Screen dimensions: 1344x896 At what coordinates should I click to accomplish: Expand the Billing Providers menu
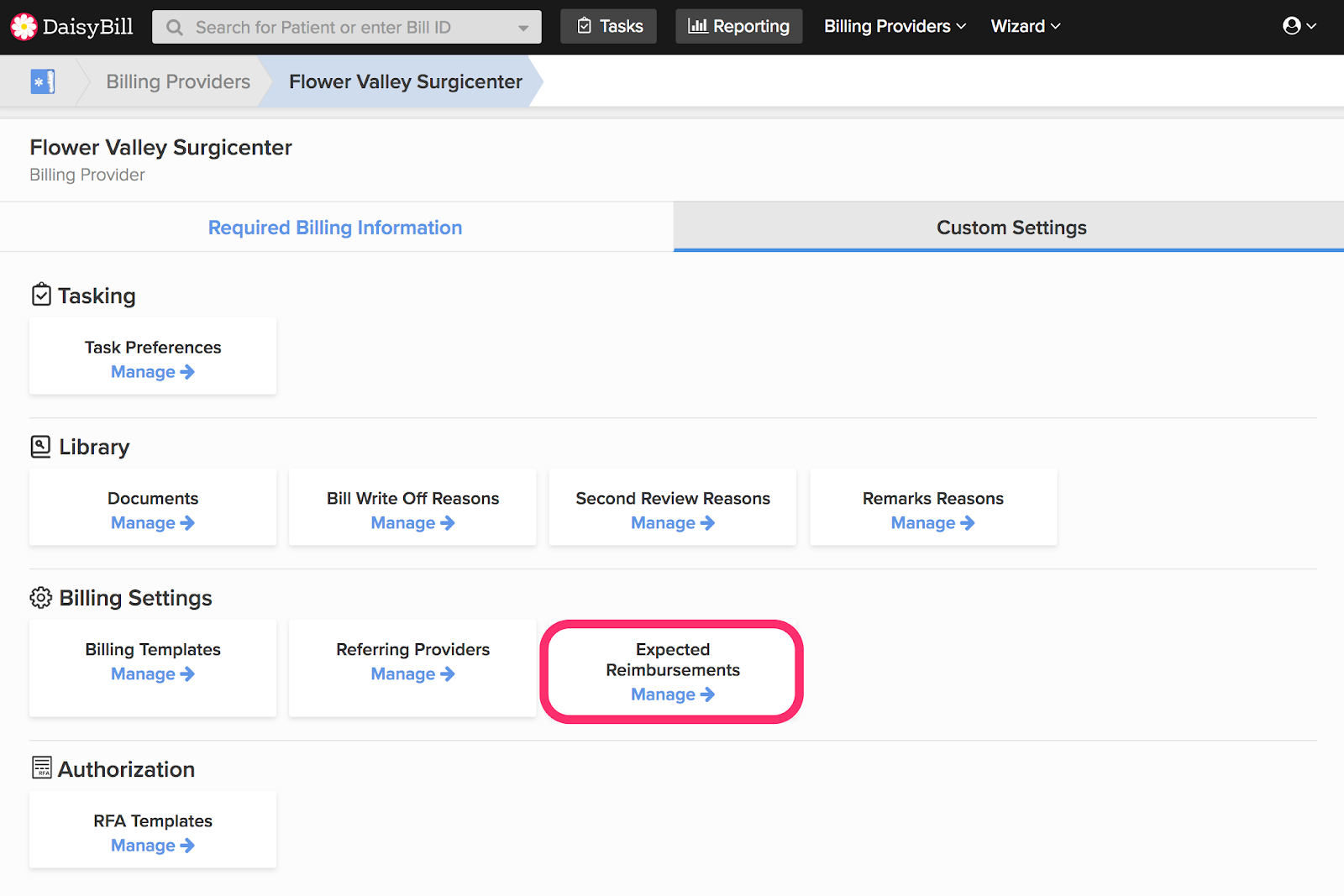point(895,26)
